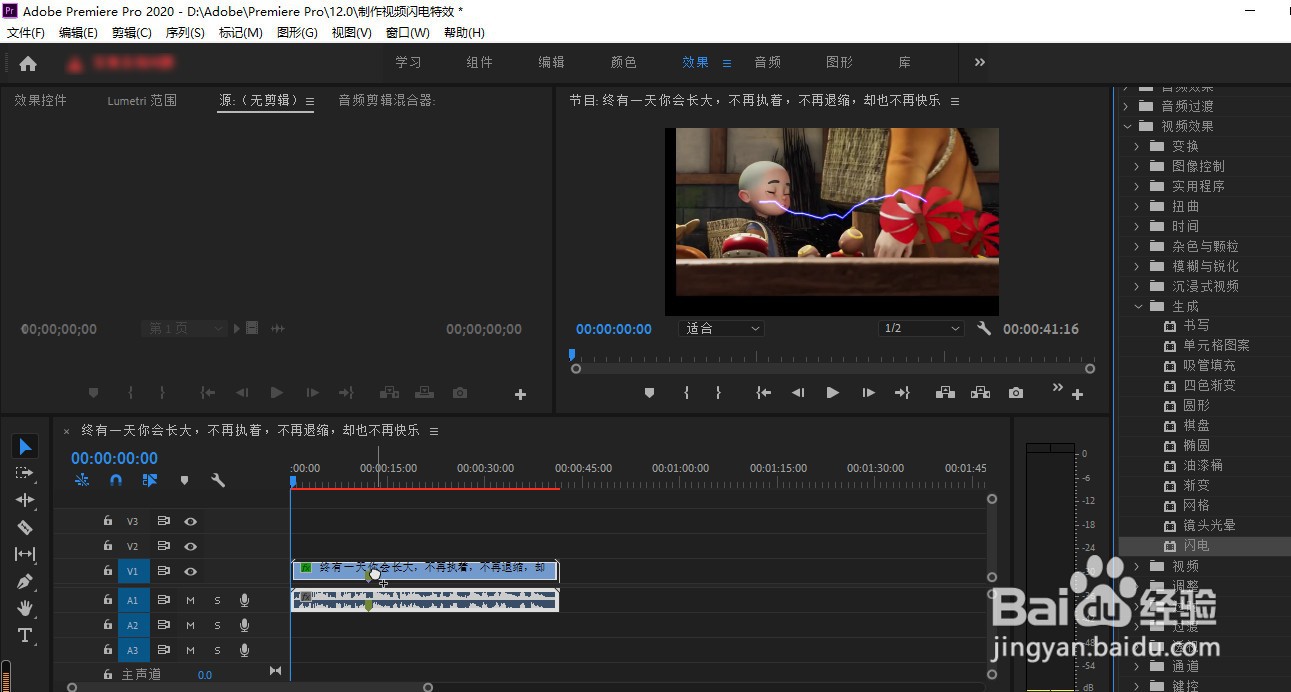Select the Hand tool
The width and height of the screenshot is (1291, 692).
25,608
